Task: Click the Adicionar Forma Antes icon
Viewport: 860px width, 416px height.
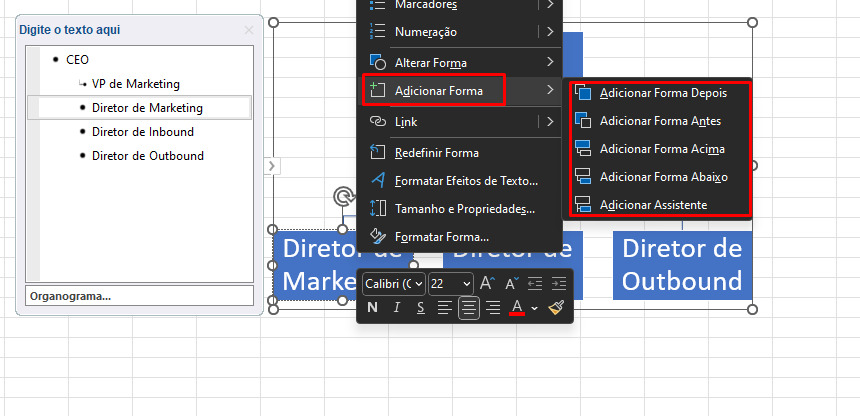Action: (582, 120)
